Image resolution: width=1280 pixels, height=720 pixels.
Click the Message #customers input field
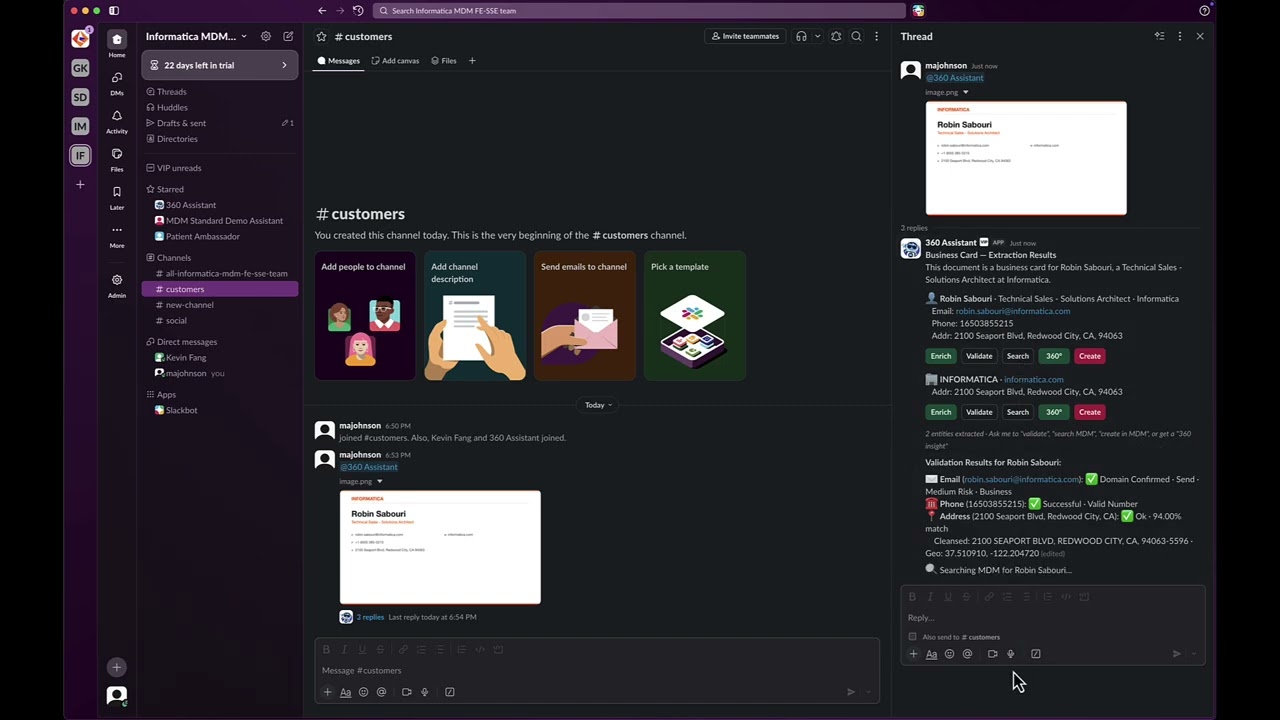click(596, 670)
